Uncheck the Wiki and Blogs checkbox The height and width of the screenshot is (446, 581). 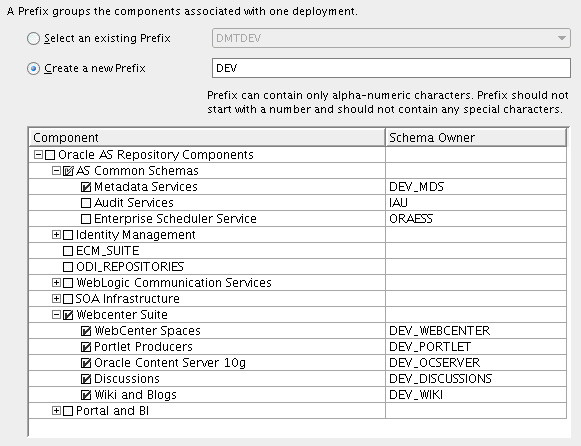86,395
